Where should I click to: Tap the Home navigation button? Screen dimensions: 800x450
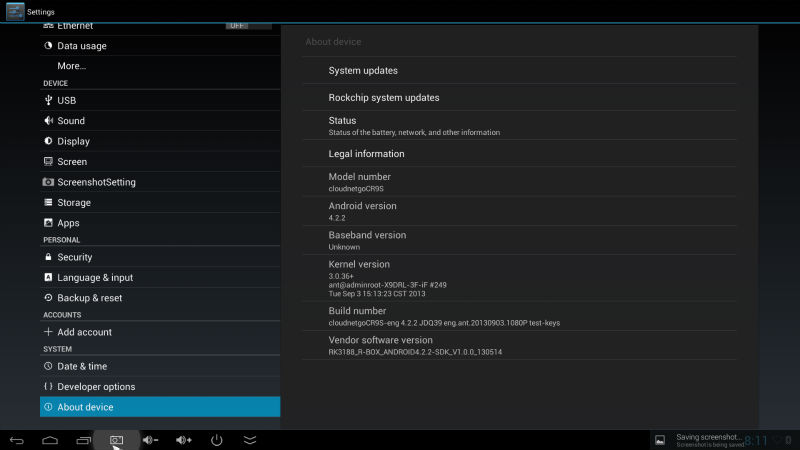pos(50,440)
